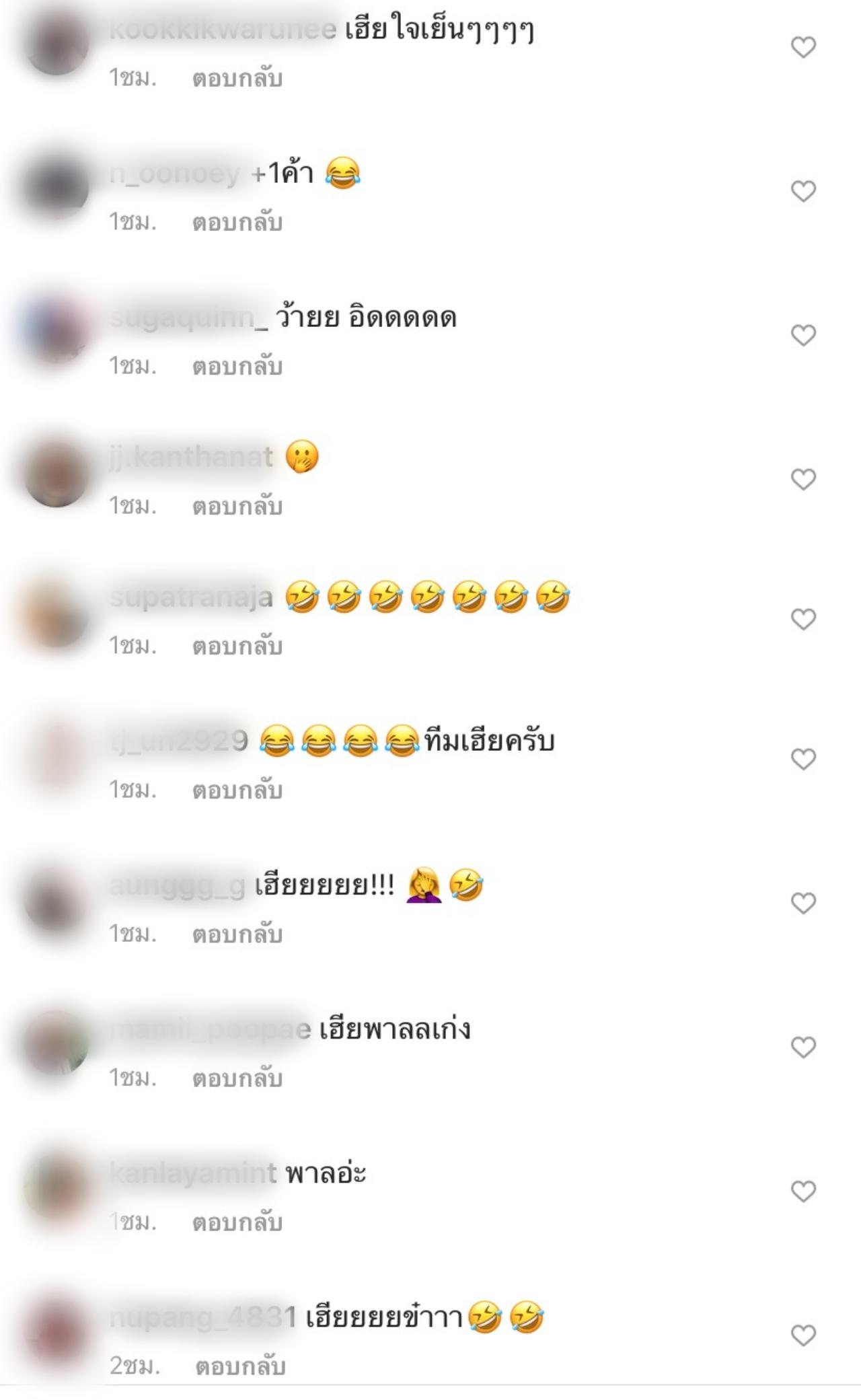Like the 'เฮียยยยย!!!' comment
Screen dimensions: 861x1400
[x=803, y=903]
